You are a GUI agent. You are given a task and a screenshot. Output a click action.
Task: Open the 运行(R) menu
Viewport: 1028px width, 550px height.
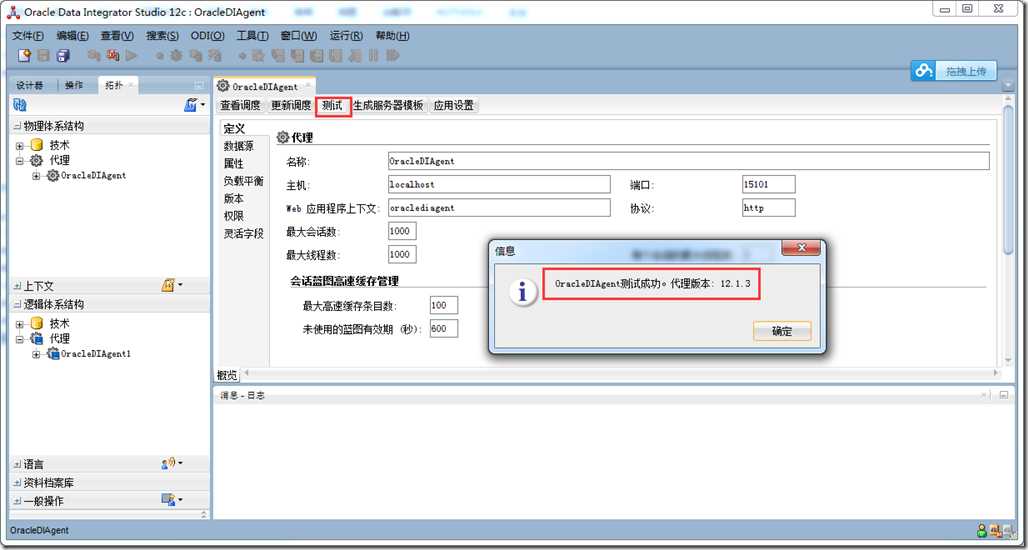pyautogui.click(x=346, y=36)
